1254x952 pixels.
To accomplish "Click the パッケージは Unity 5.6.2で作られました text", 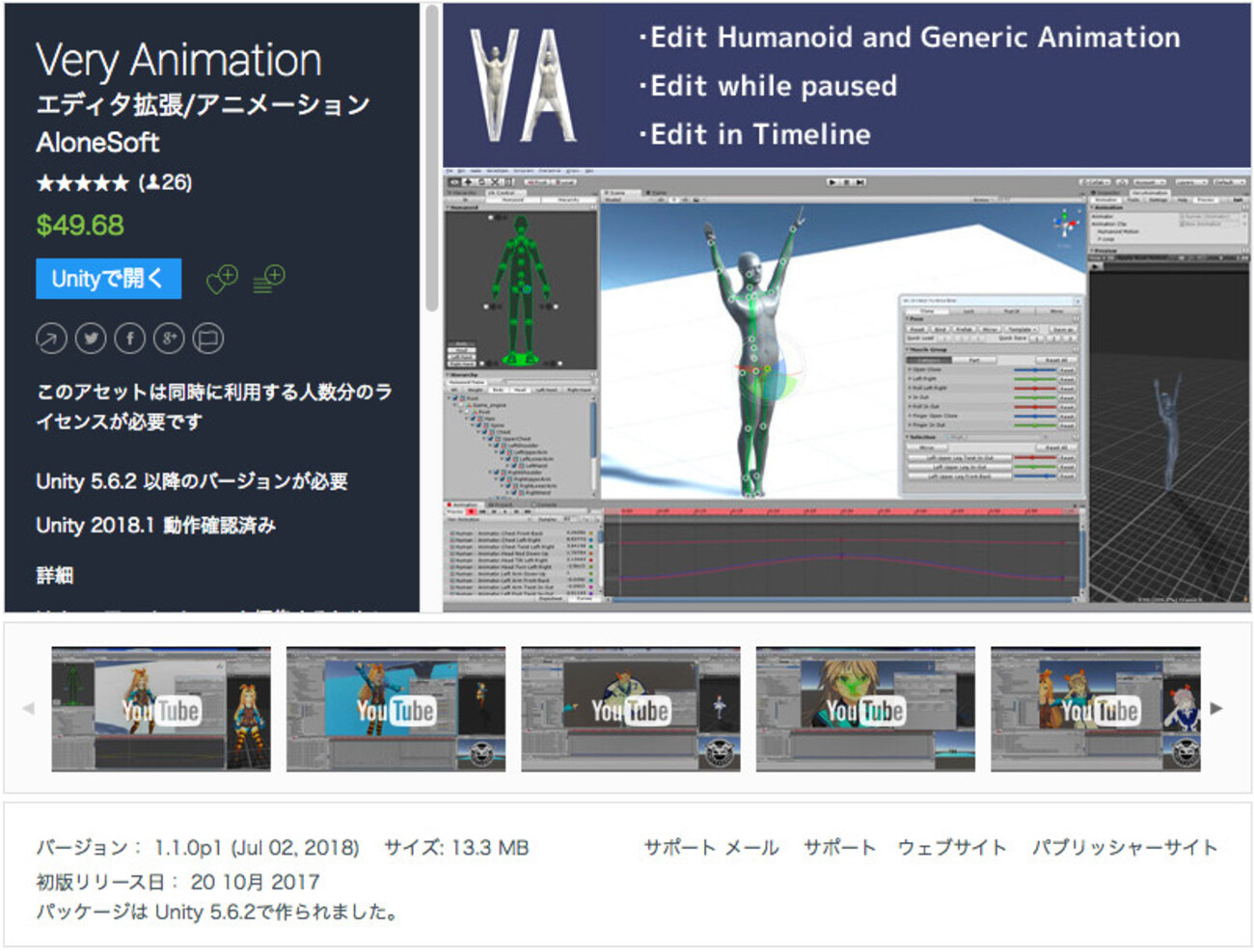I will click(217, 912).
